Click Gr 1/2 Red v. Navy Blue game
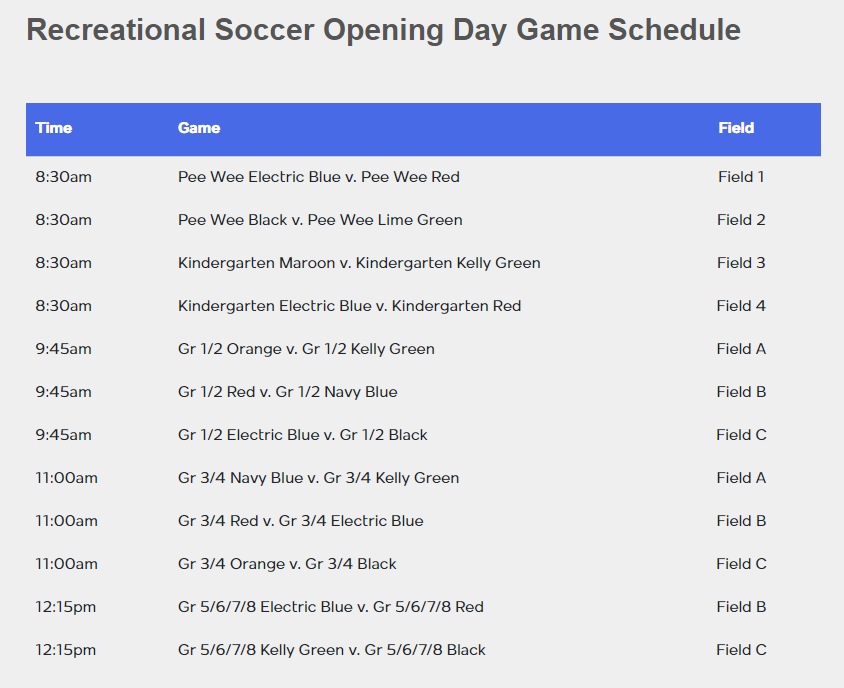 (x=287, y=392)
